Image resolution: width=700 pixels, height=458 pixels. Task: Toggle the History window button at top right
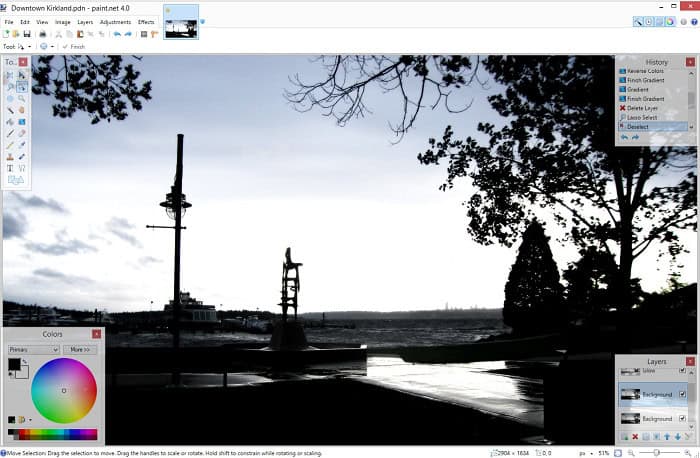coord(649,21)
